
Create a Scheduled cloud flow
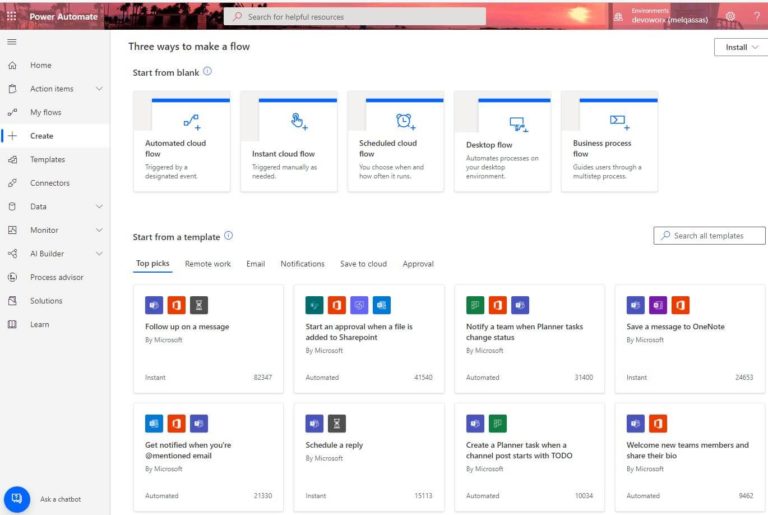tap(396, 141)
